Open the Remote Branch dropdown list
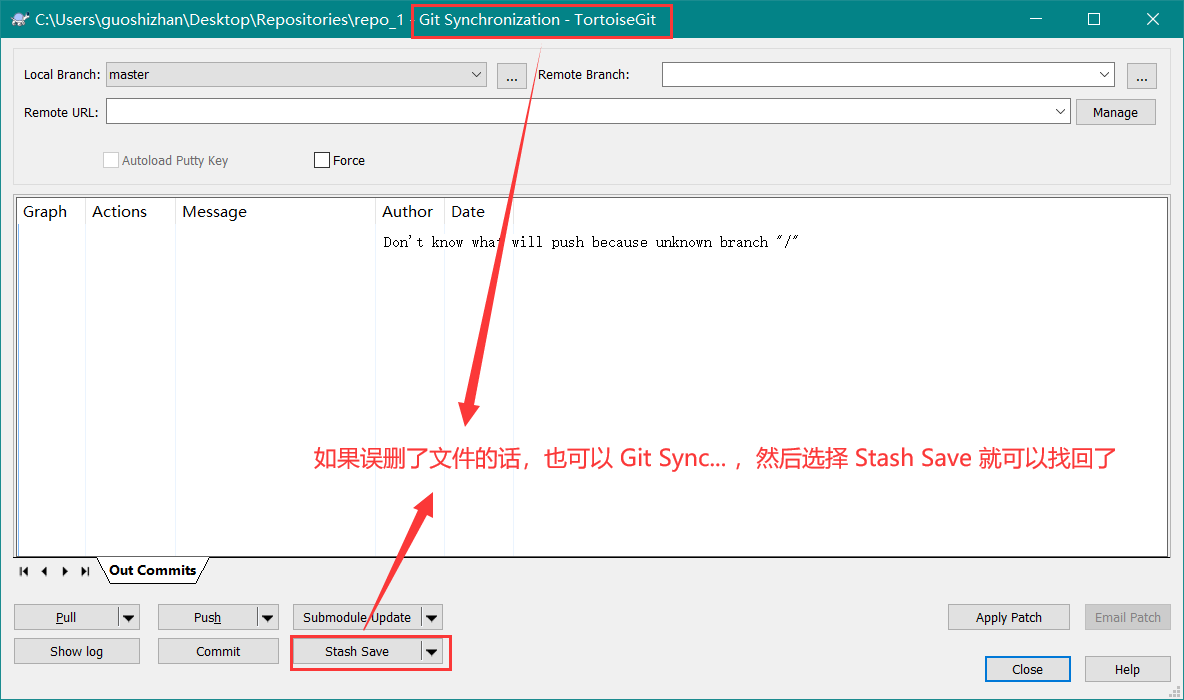The image size is (1184, 700). [1104, 75]
